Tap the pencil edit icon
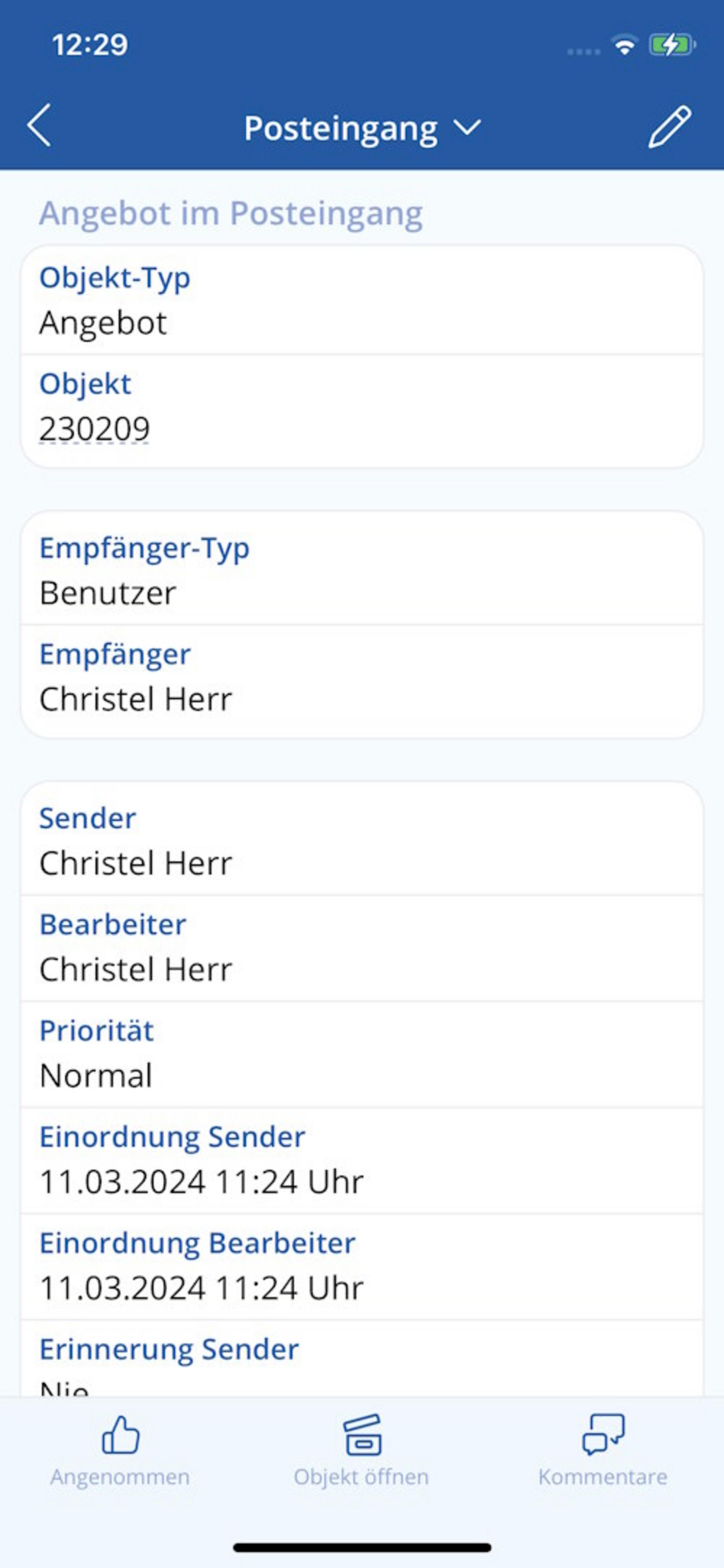The image size is (724, 1568). tap(669, 127)
